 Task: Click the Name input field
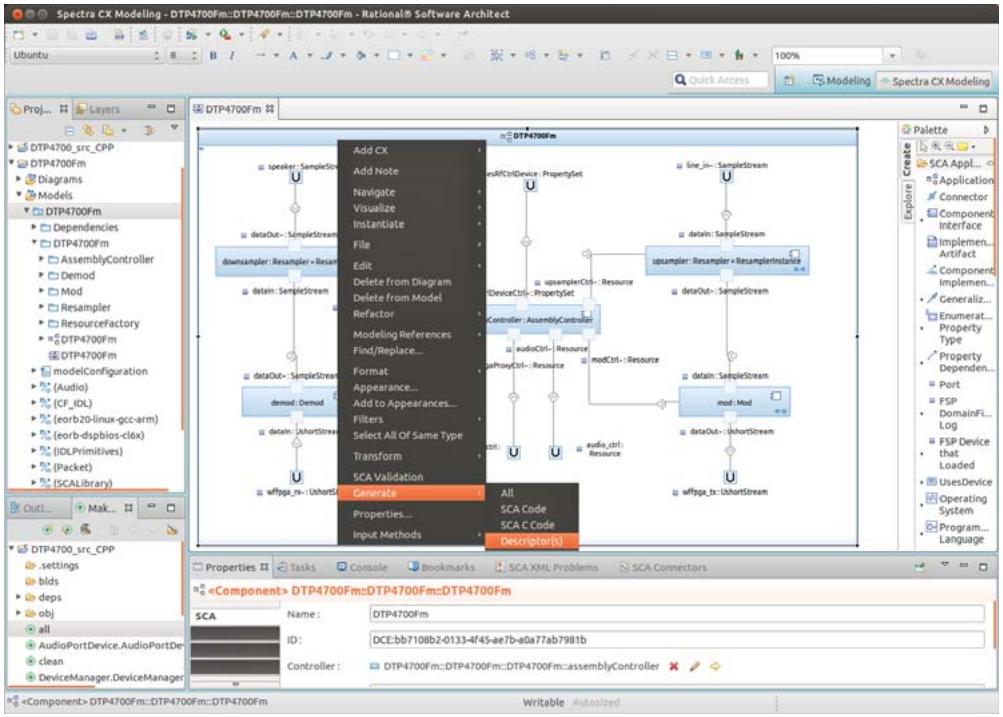click(x=676, y=614)
